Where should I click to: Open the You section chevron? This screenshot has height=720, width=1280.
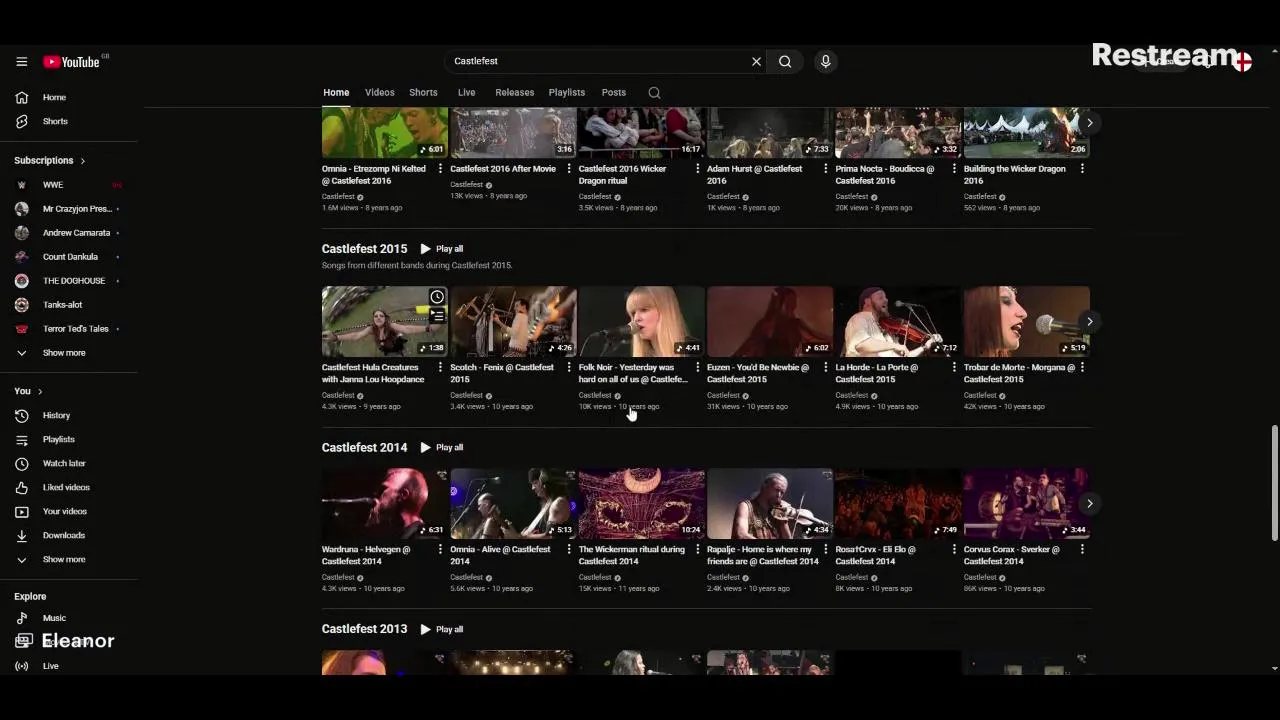40,391
